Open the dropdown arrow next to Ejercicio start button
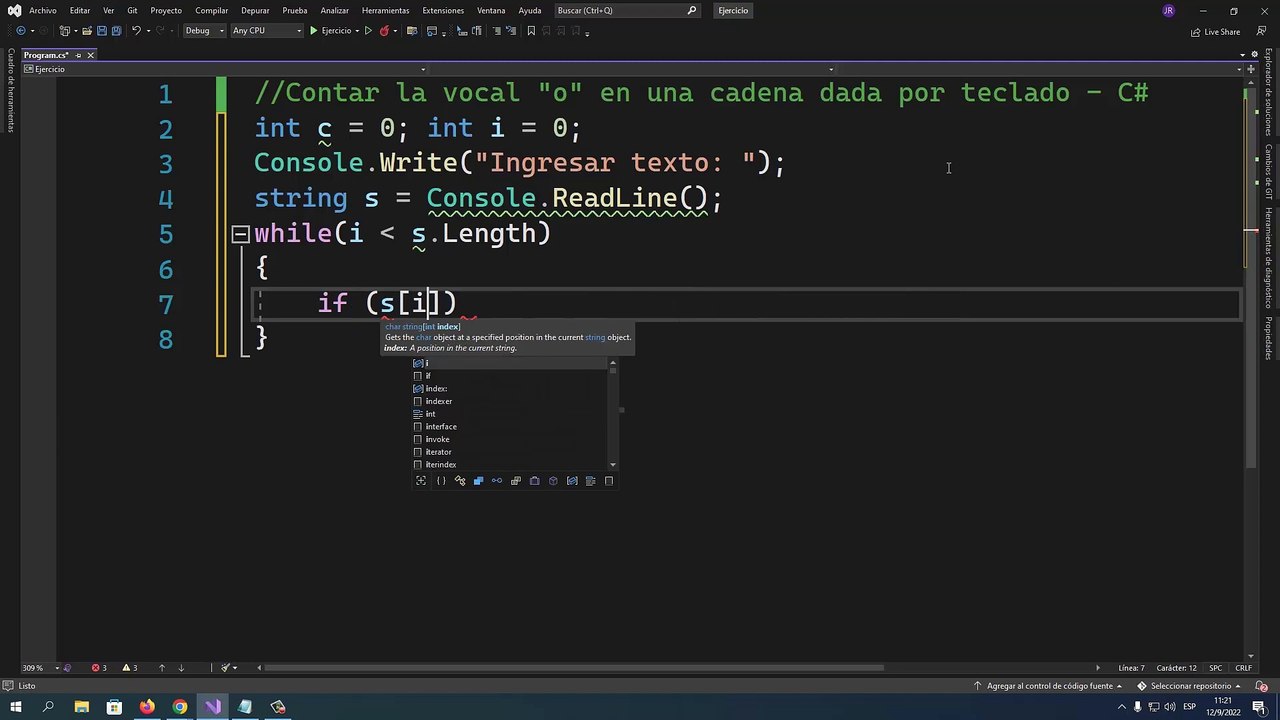Viewport: 1280px width, 720px height. click(357, 31)
